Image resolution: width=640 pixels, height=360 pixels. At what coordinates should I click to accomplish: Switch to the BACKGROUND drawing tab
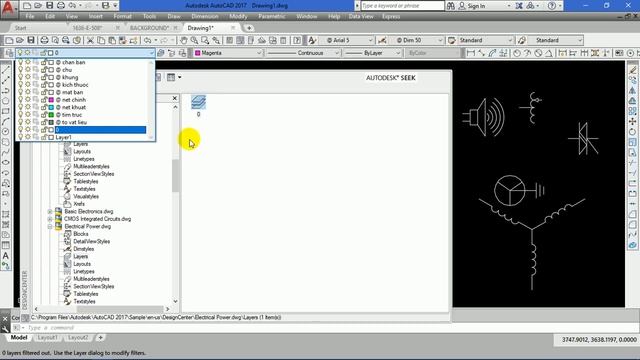(149, 28)
